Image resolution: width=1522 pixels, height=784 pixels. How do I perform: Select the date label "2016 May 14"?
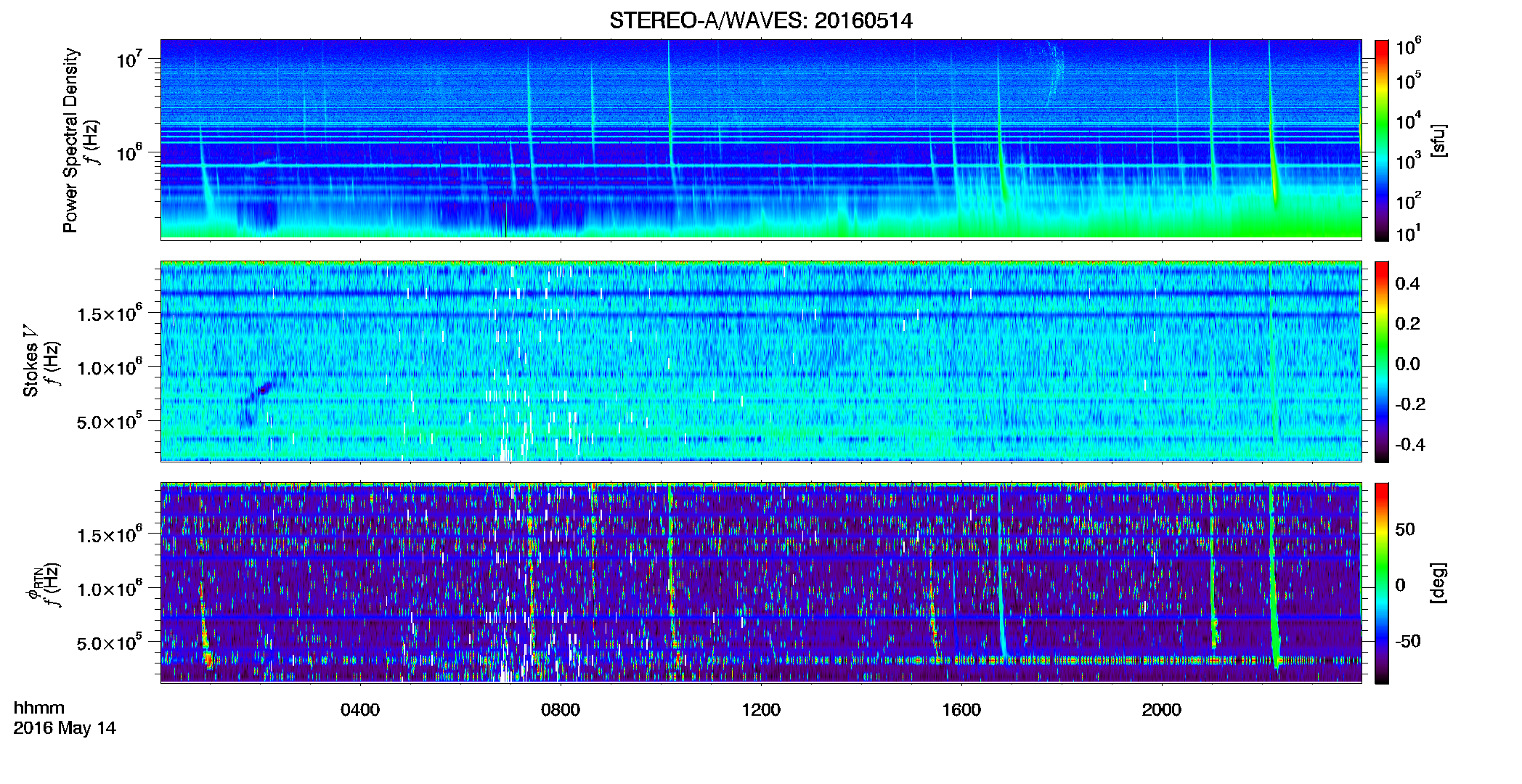coord(65,728)
